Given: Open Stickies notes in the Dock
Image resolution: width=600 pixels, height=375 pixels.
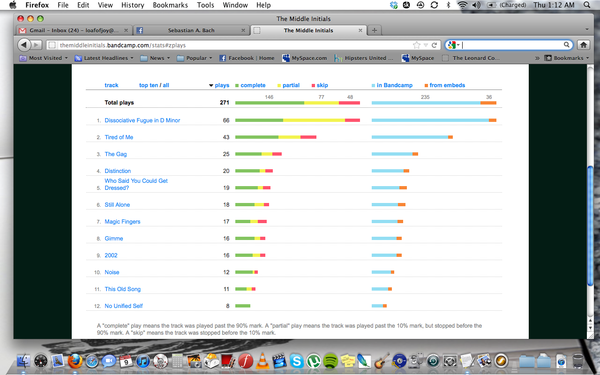Looking at the screenshot, I should pos(347,361).
